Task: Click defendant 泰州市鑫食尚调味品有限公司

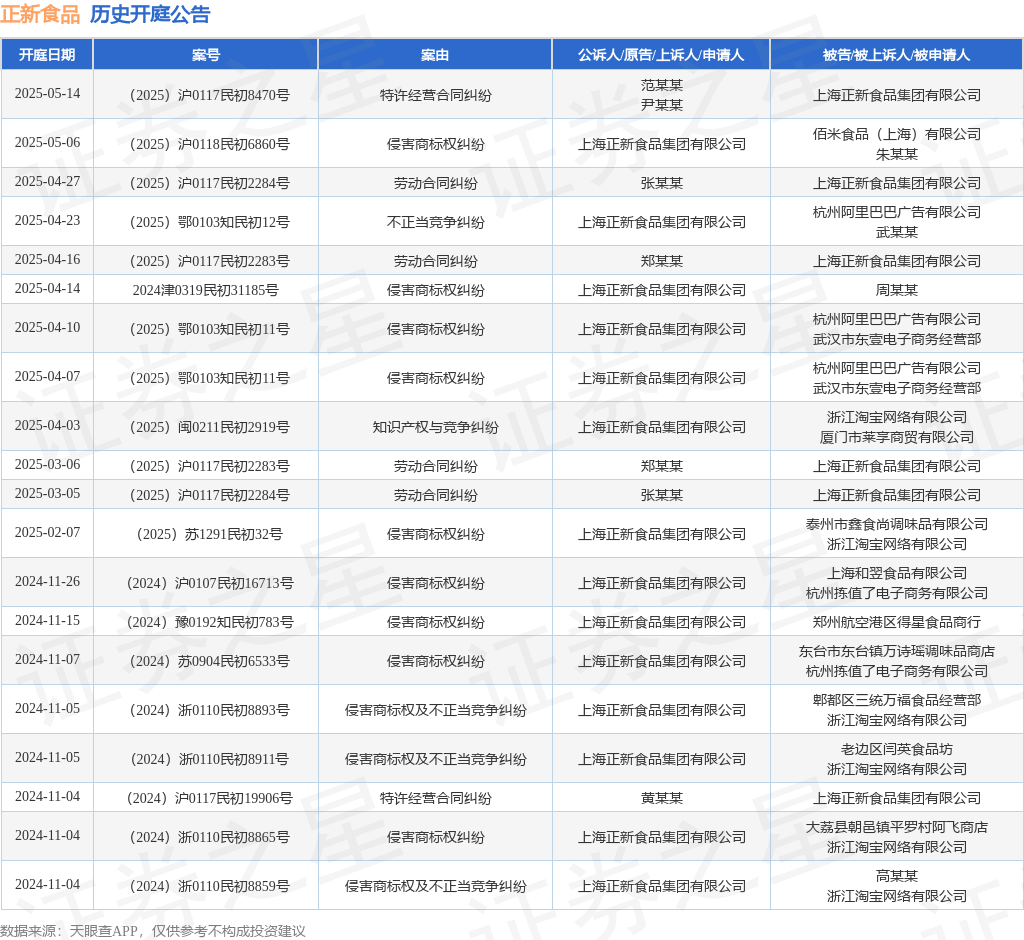Action: click(x=897, y=525)
